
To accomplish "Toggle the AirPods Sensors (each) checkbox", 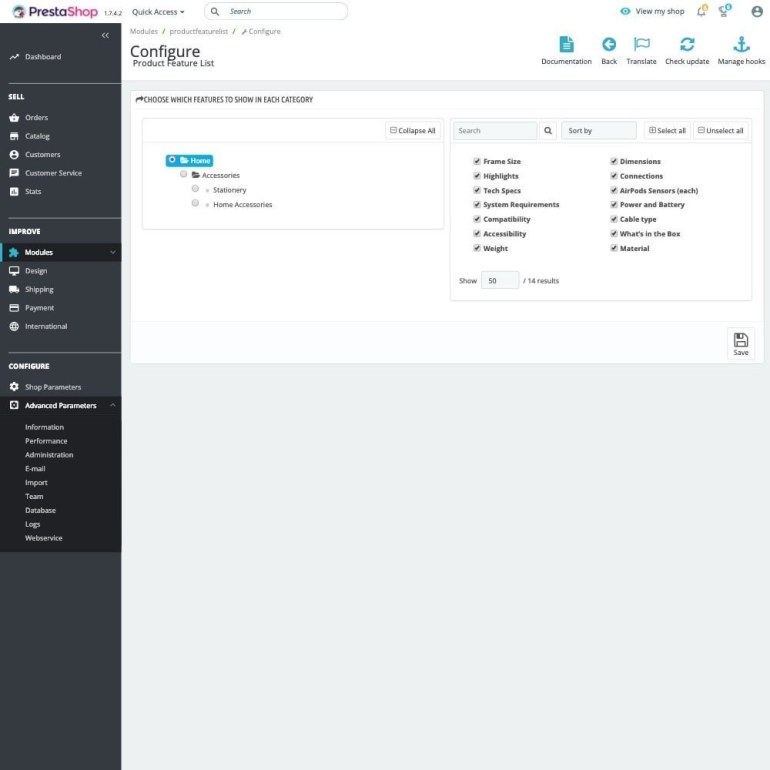I will (613, 190).
